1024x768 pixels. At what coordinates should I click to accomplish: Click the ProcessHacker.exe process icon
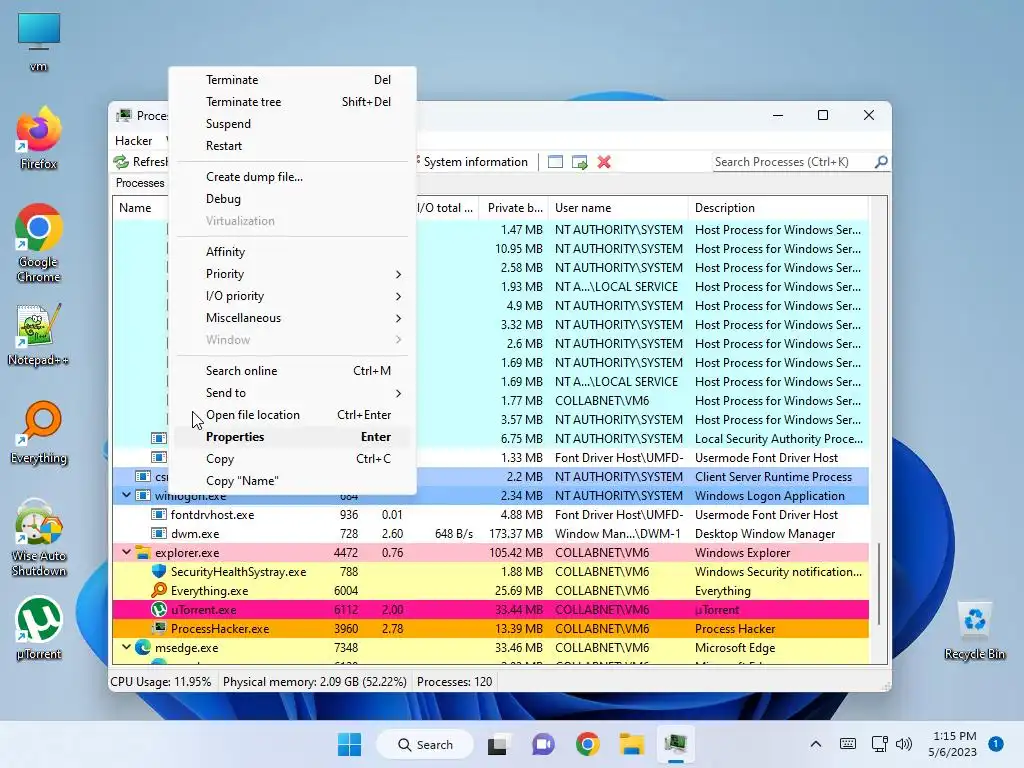[x=159, y=628]
